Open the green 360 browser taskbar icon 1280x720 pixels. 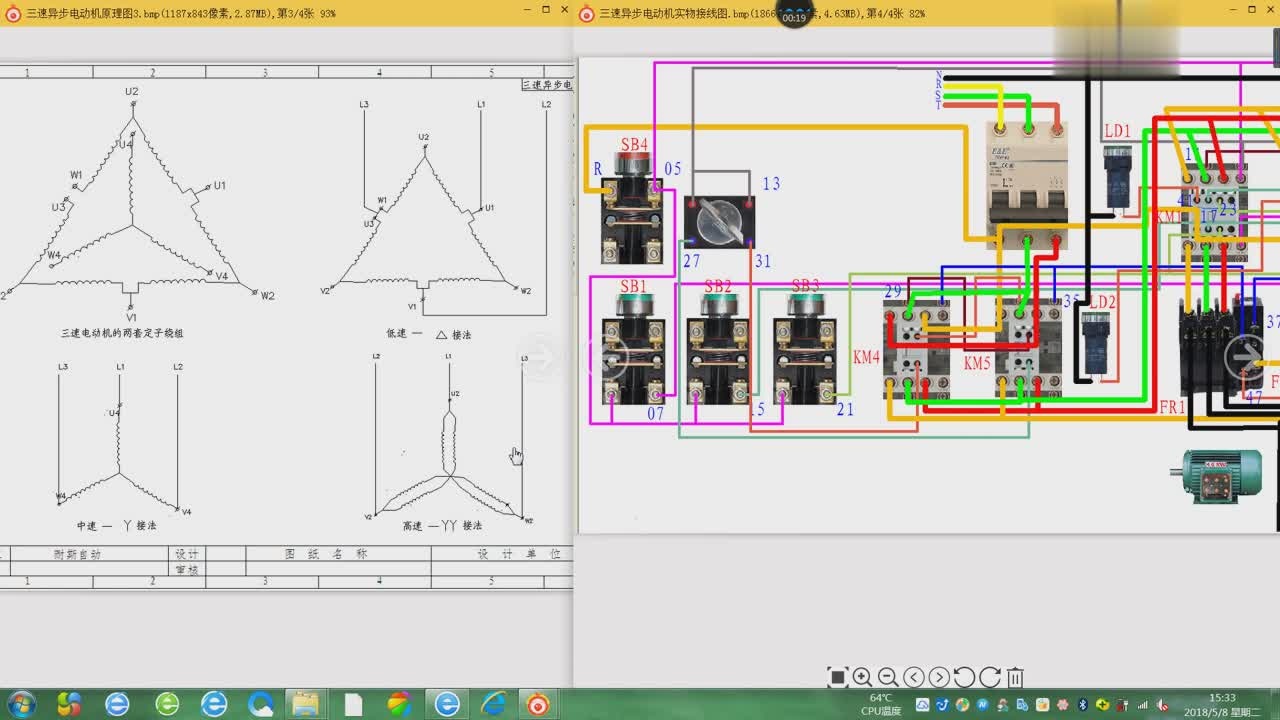pos(167,704)
